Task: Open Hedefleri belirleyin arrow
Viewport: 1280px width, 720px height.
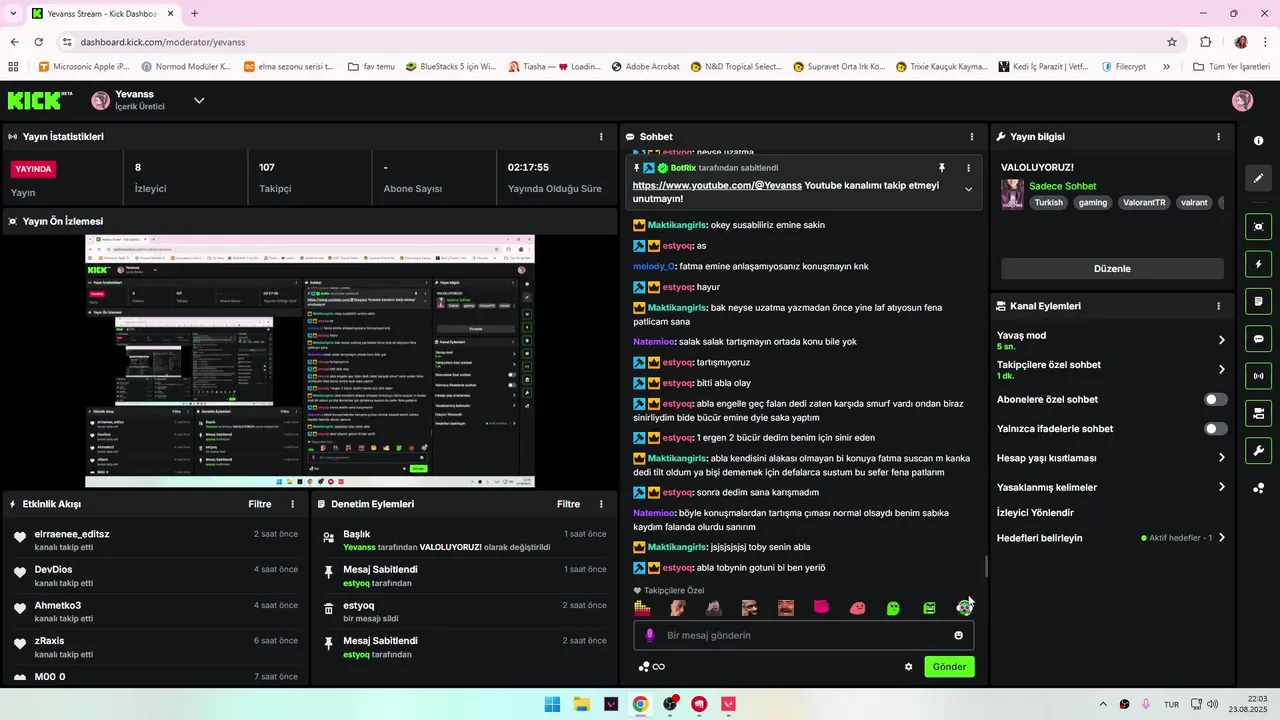Action: pyautogui.click(x=1221, y=538)
